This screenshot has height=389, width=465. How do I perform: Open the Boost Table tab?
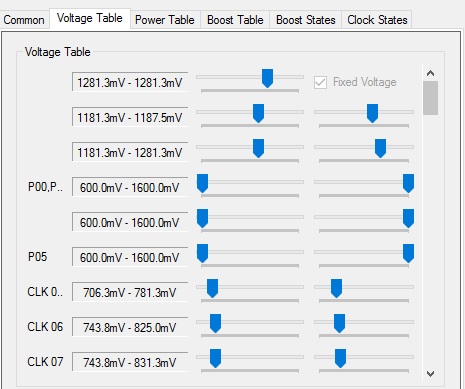235,20
